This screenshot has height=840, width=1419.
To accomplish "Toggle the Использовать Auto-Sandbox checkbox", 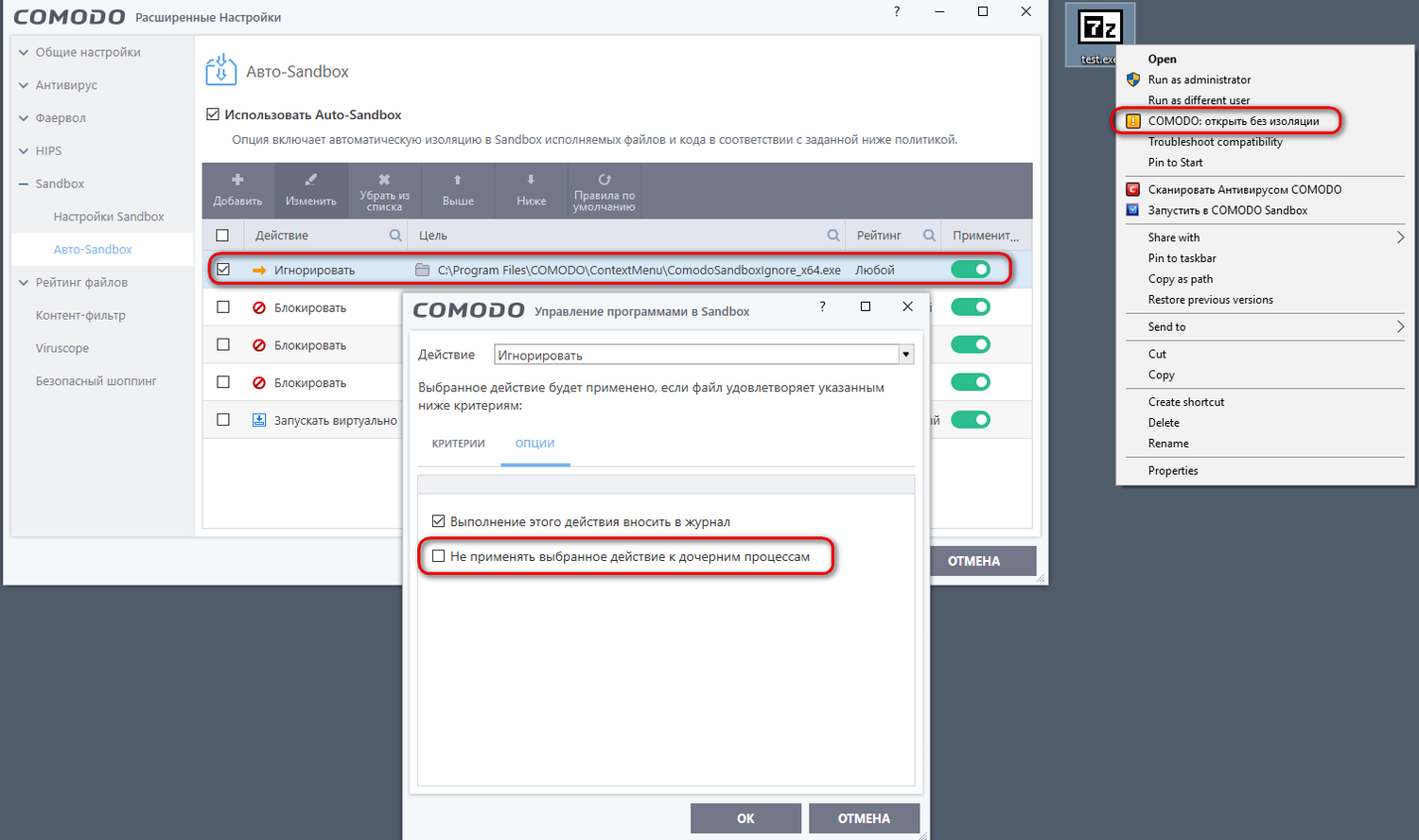I will click(213, 114).
